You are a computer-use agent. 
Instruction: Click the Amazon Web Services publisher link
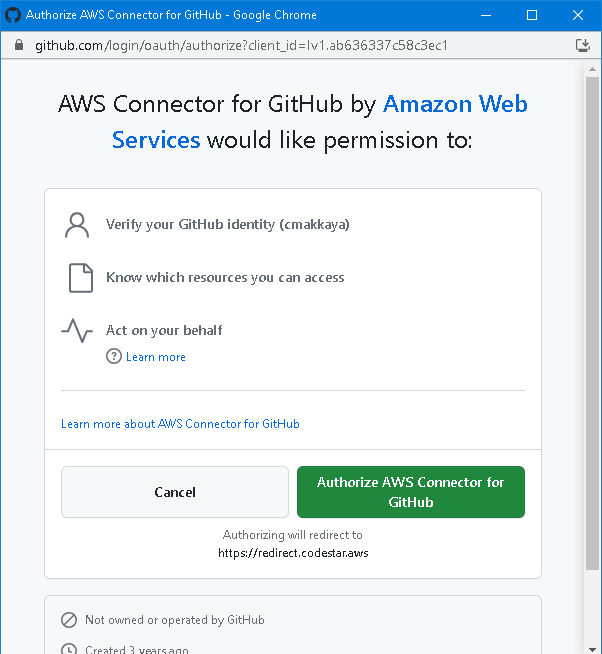tap(320, 122)
